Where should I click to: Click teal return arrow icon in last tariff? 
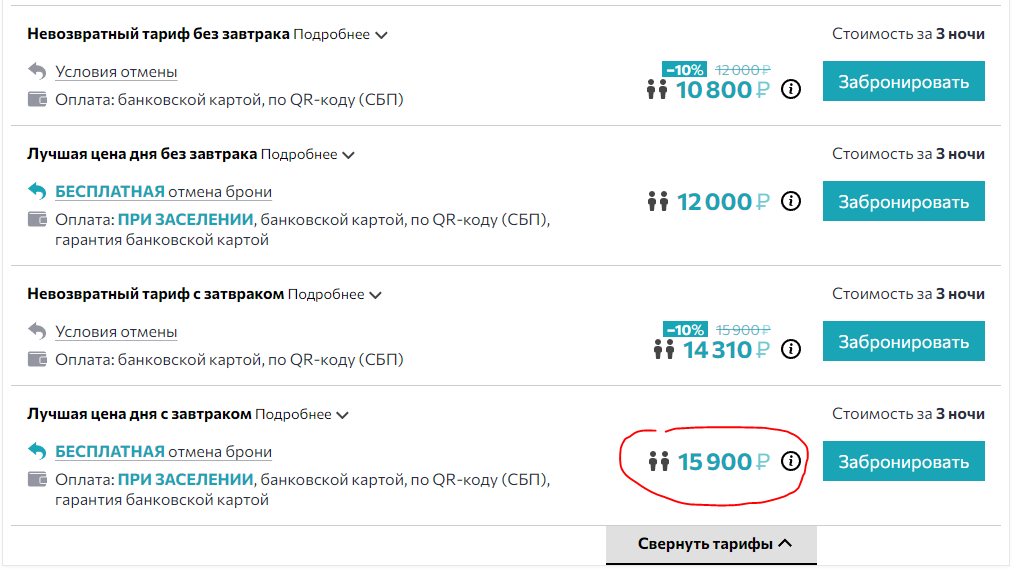point(37,450)
